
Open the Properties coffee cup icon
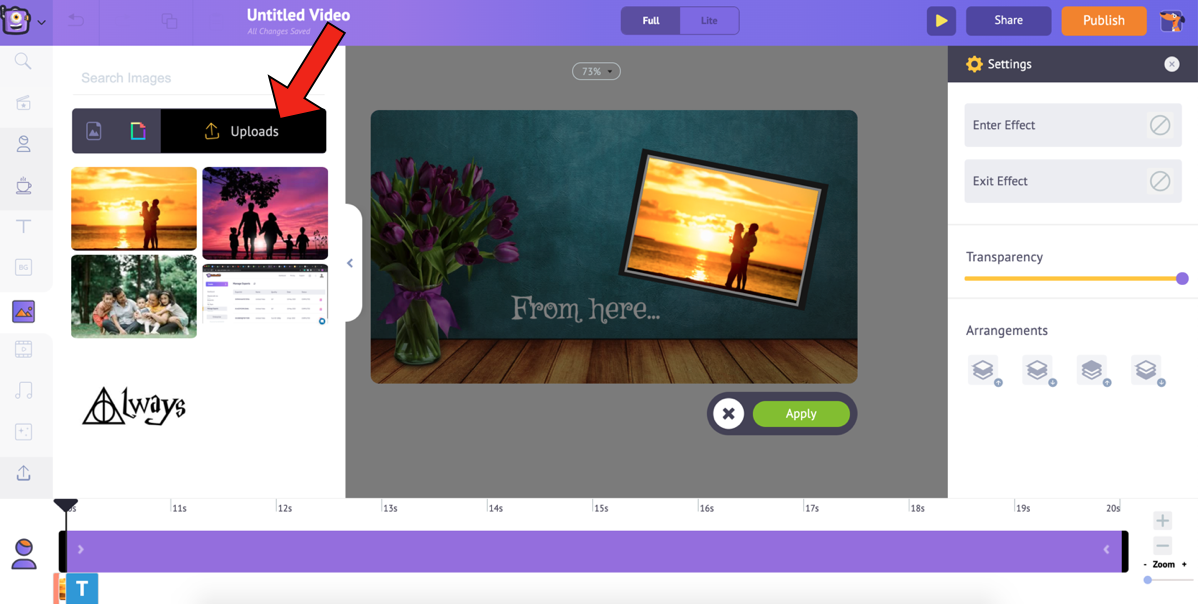point(23,186)
